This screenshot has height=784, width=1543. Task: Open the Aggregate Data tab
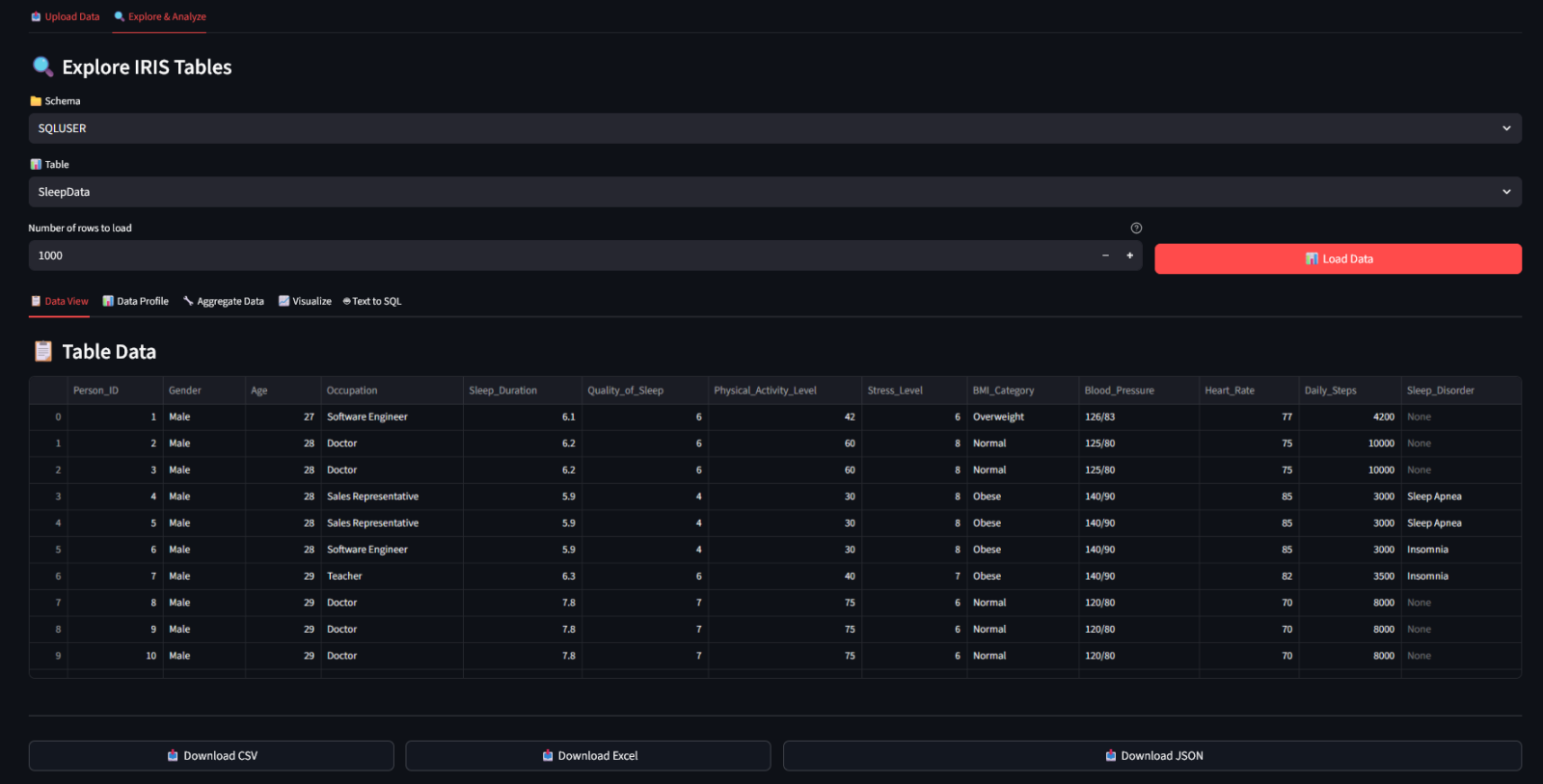click(224, 301)
